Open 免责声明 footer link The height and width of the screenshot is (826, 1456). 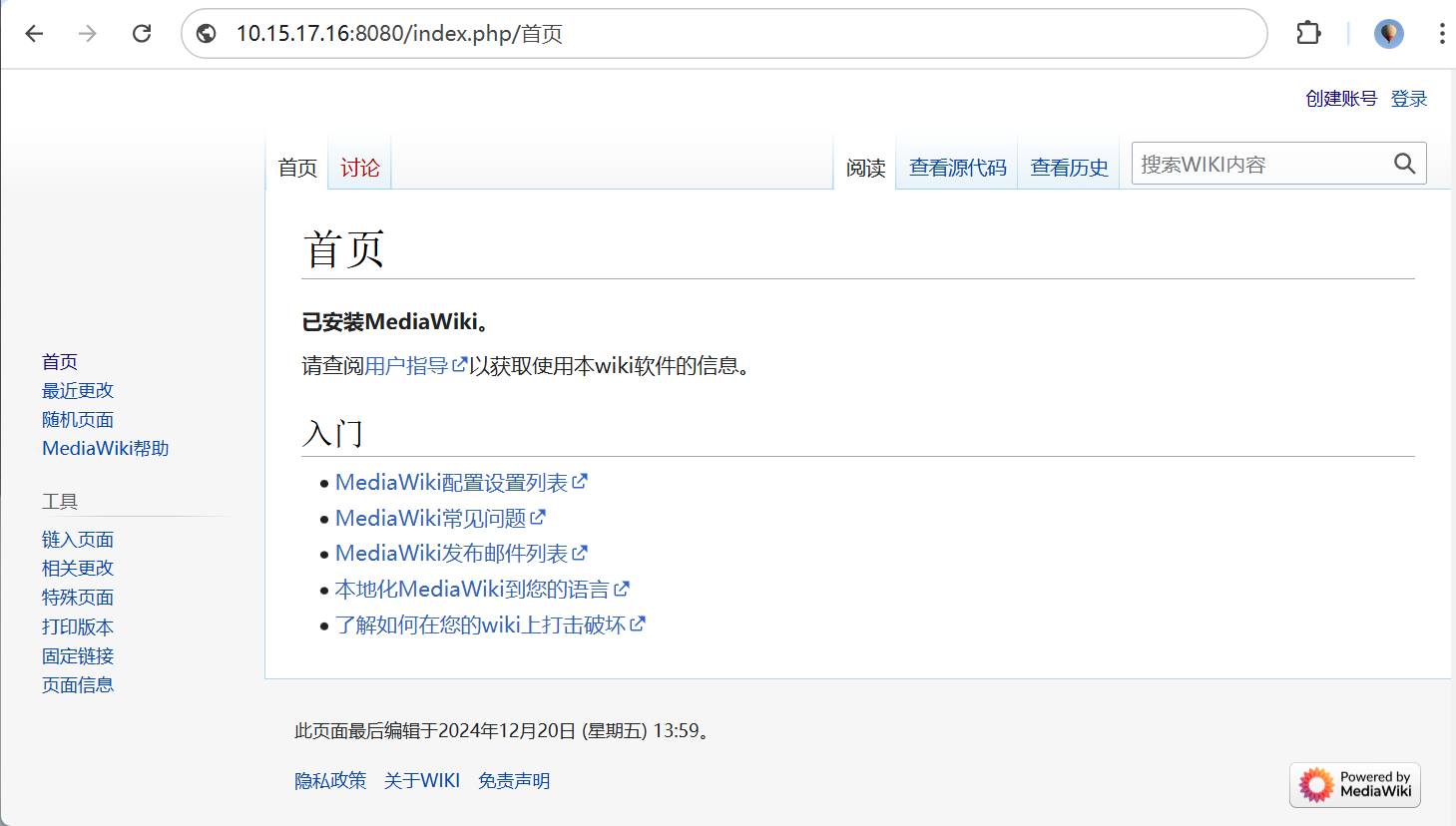(x=514, y=781)
